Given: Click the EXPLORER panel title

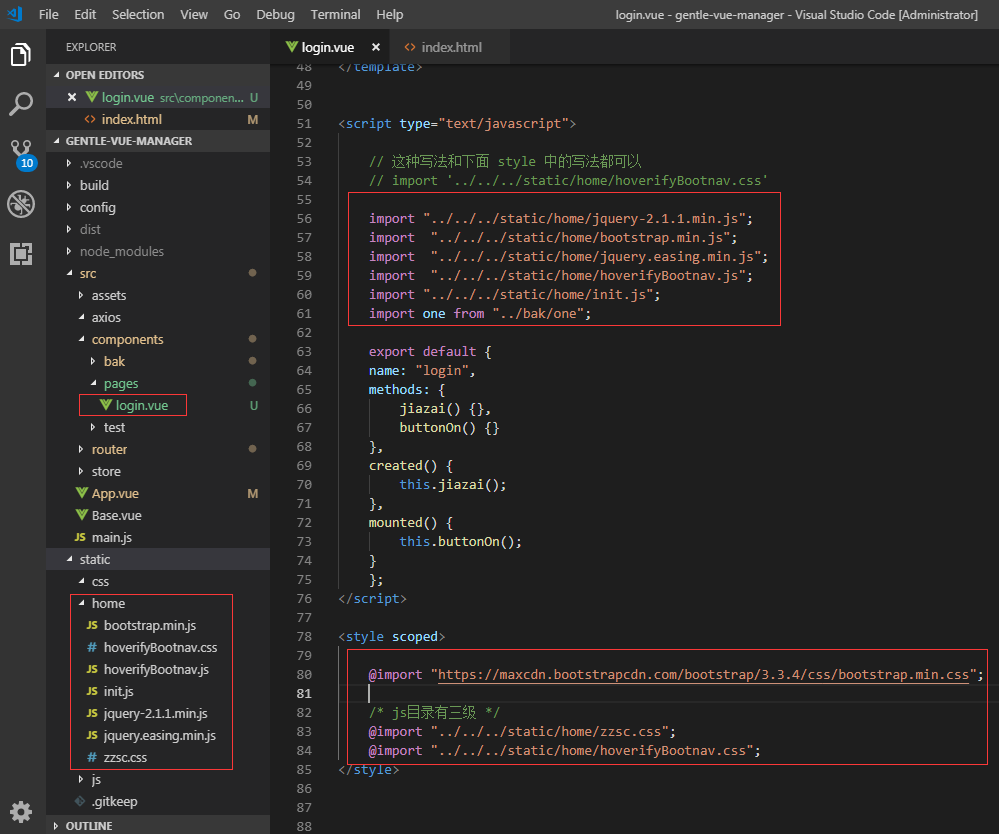Looking at the screenshot, I should tap(91, 47).
